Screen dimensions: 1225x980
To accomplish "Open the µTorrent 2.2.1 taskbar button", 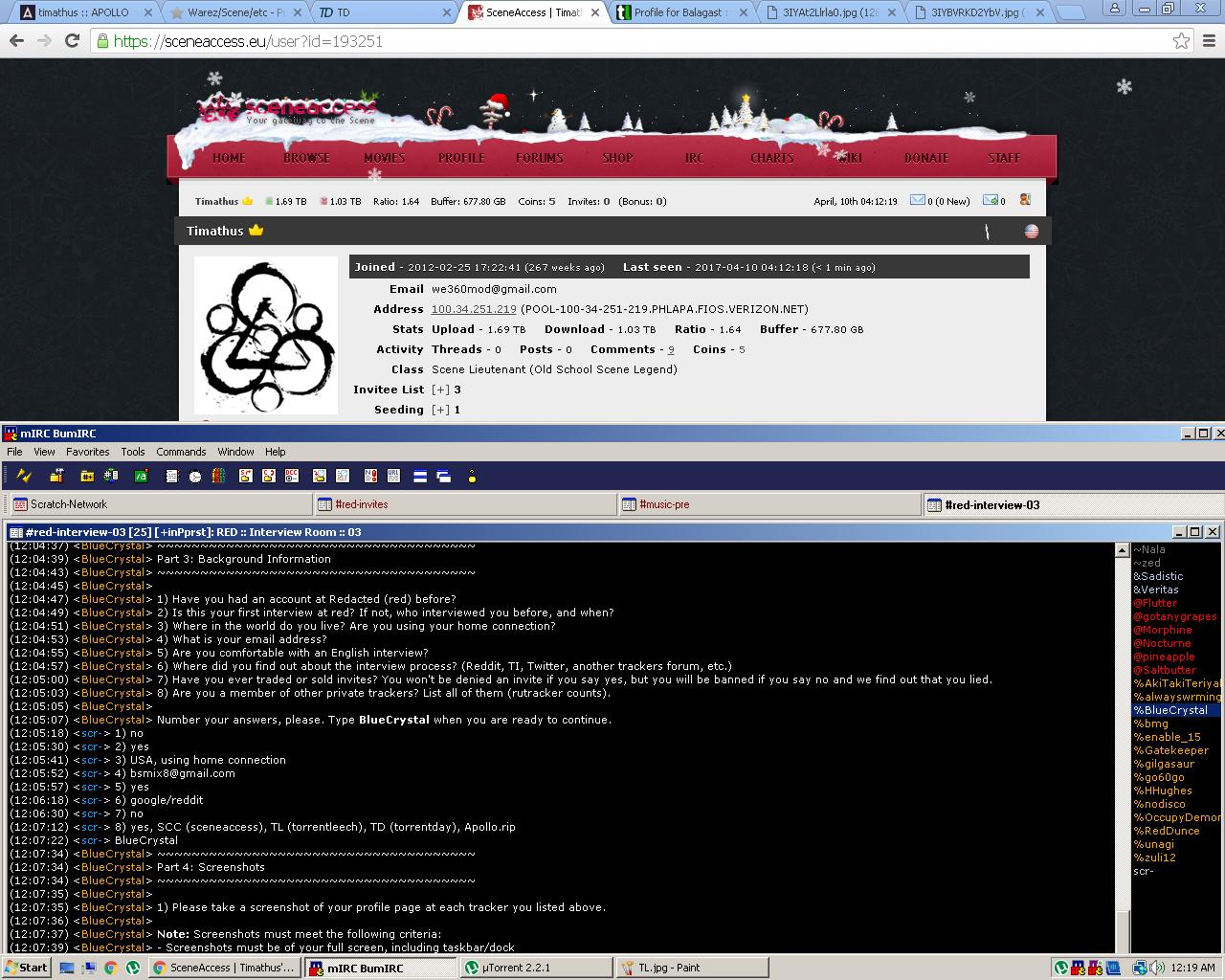I will (x=536, y=968).
